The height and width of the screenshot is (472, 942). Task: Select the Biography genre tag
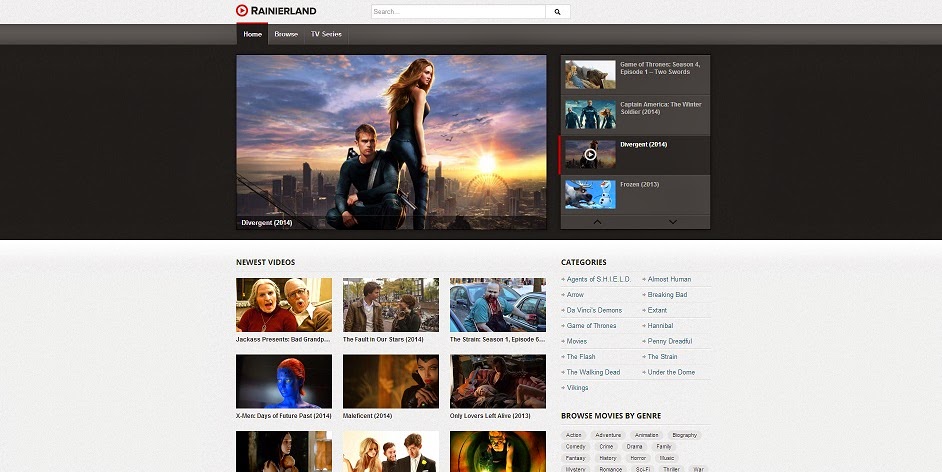point(684,435)
